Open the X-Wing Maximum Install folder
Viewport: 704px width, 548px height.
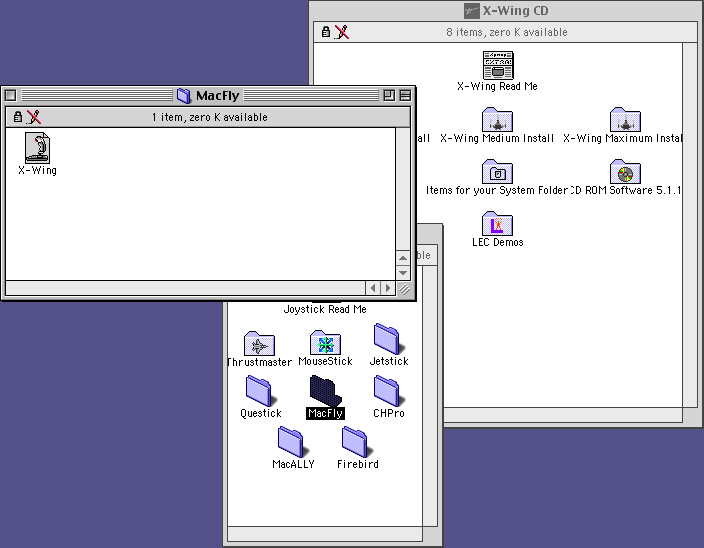[x=625, y=119]
